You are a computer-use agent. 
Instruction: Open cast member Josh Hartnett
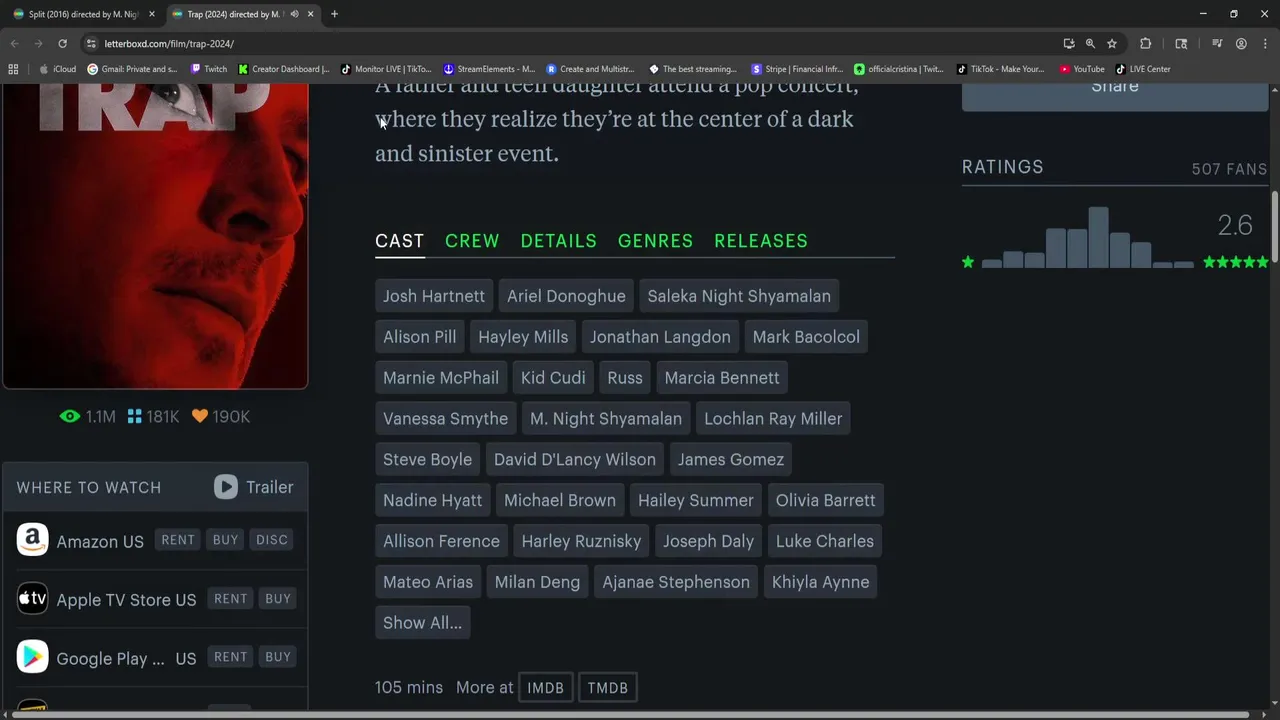coord(434,296)
